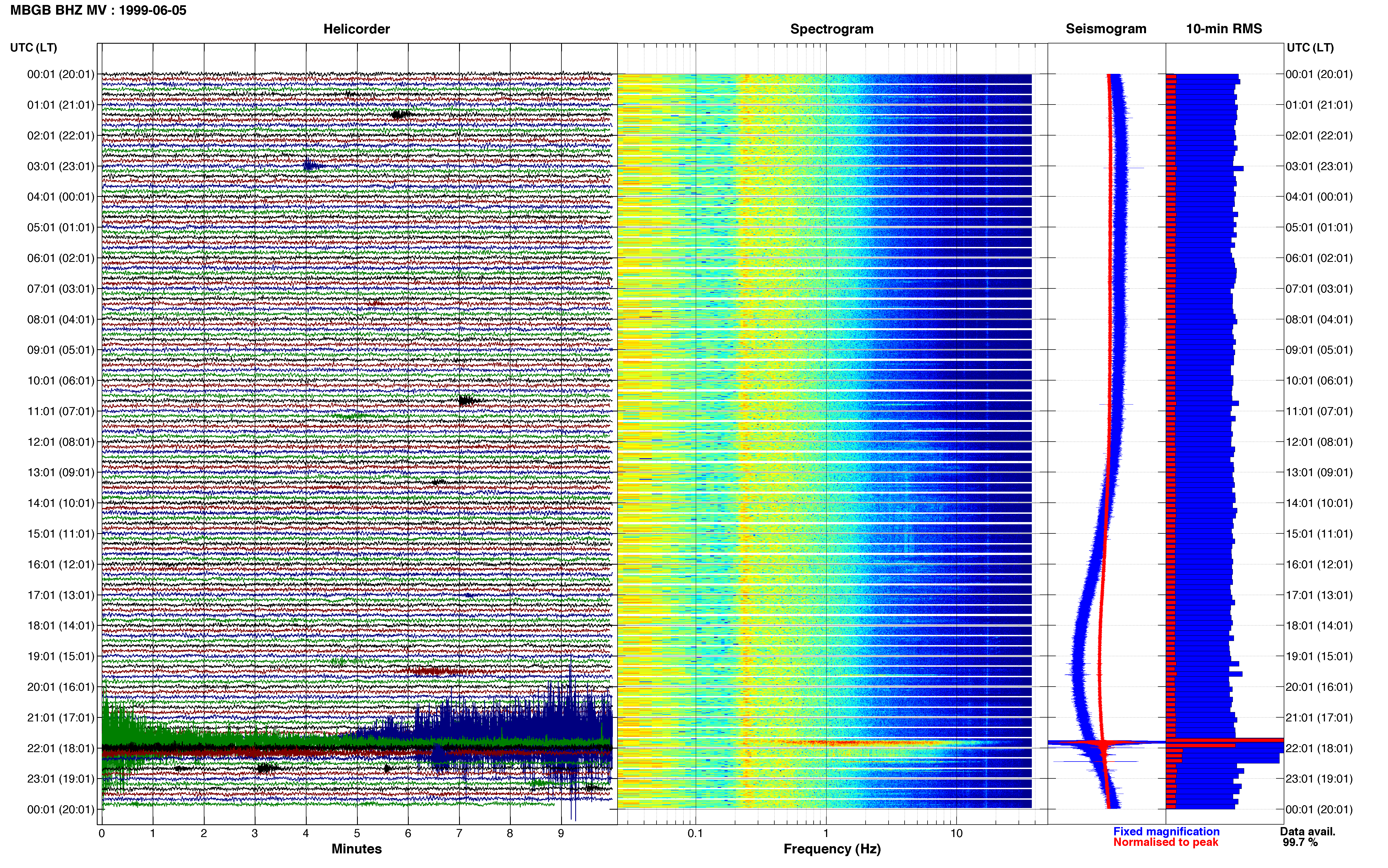1388x868 pixels.
Task: Click the '99.7 %' availability value
Action: [x=1300, y=842]
